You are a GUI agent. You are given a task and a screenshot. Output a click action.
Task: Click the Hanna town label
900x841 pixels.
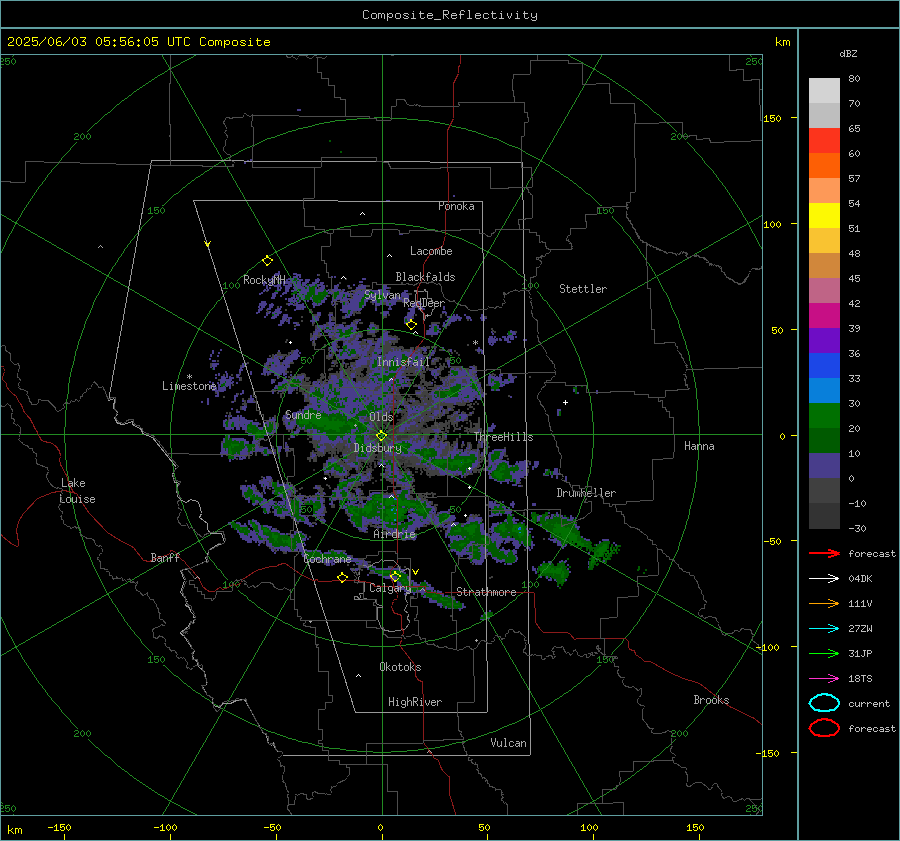pos(699,446)
